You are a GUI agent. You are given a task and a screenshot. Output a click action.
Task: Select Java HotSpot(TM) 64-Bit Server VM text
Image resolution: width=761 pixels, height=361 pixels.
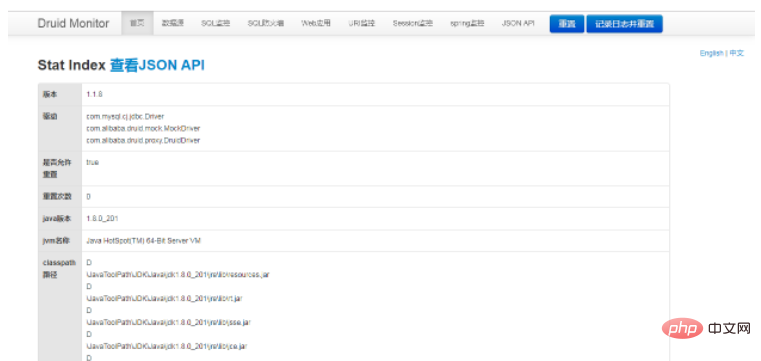pos(144,241)
